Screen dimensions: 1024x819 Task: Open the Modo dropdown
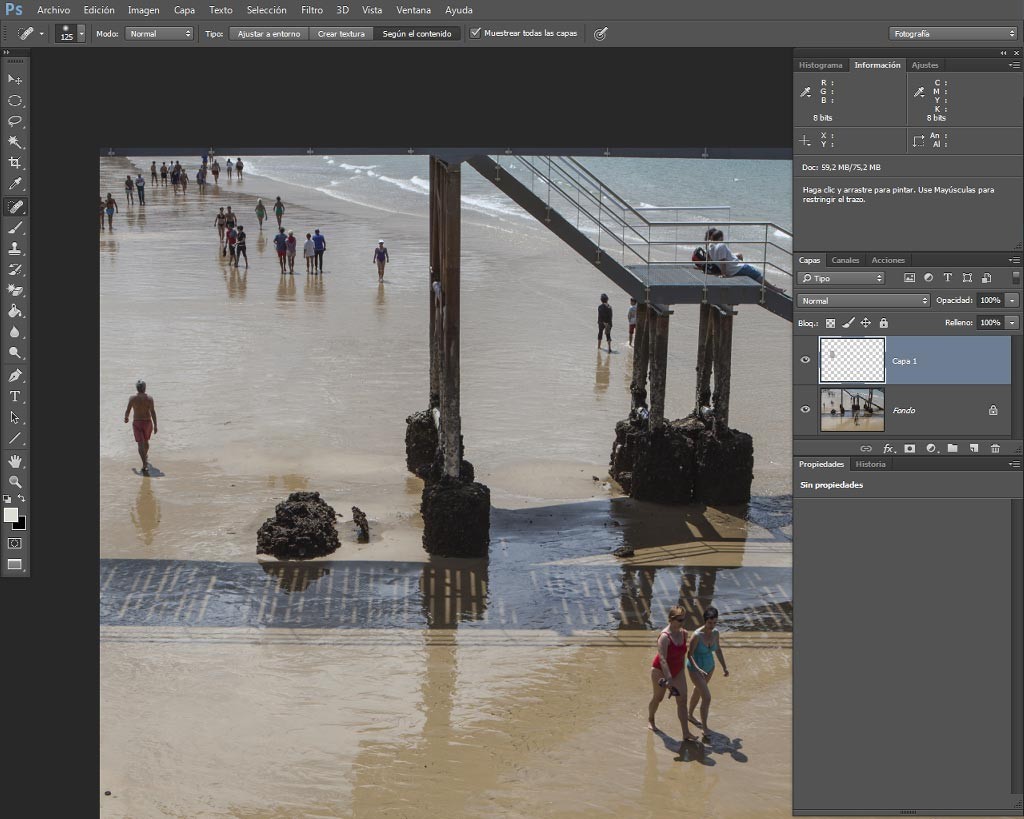[x=159, y=33]
